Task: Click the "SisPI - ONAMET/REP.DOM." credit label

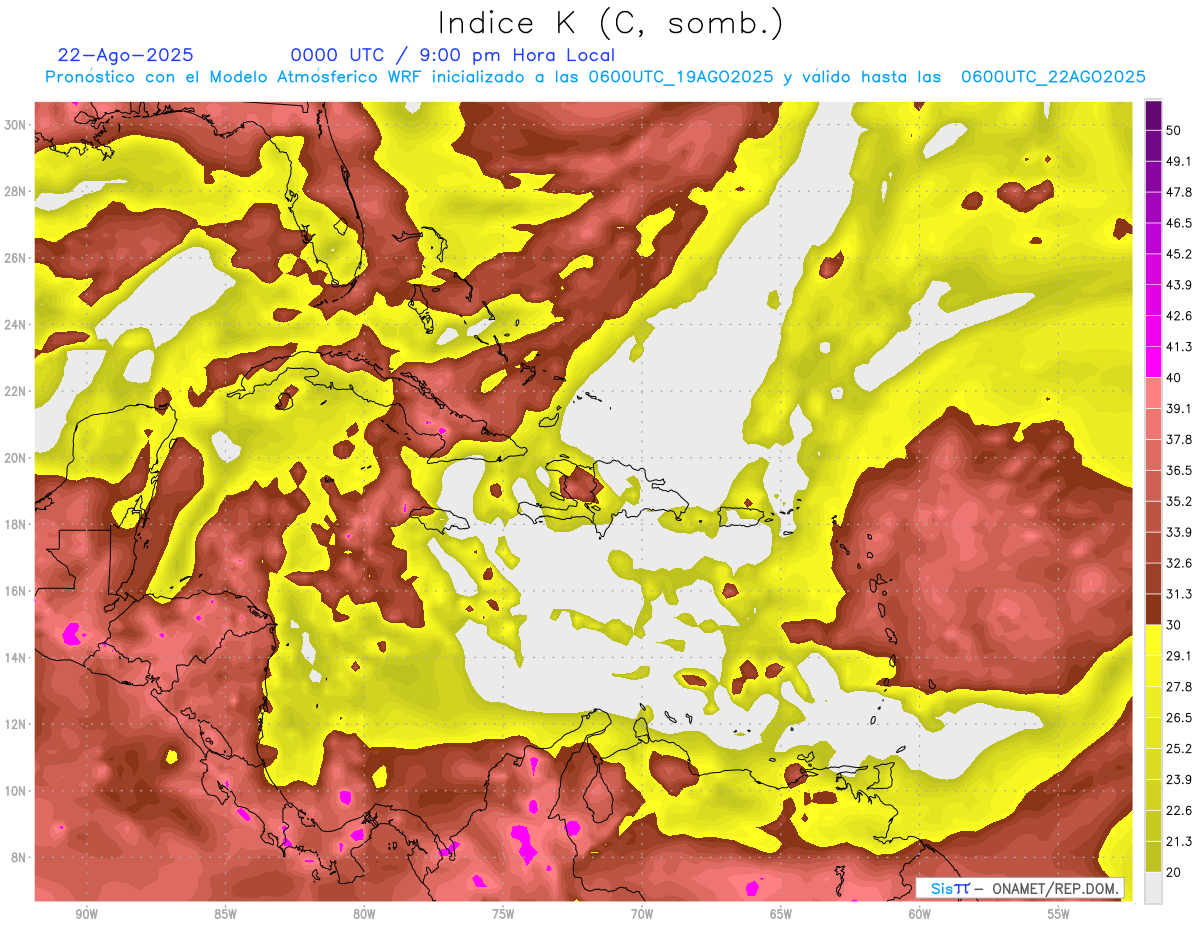Action: 1020,888
